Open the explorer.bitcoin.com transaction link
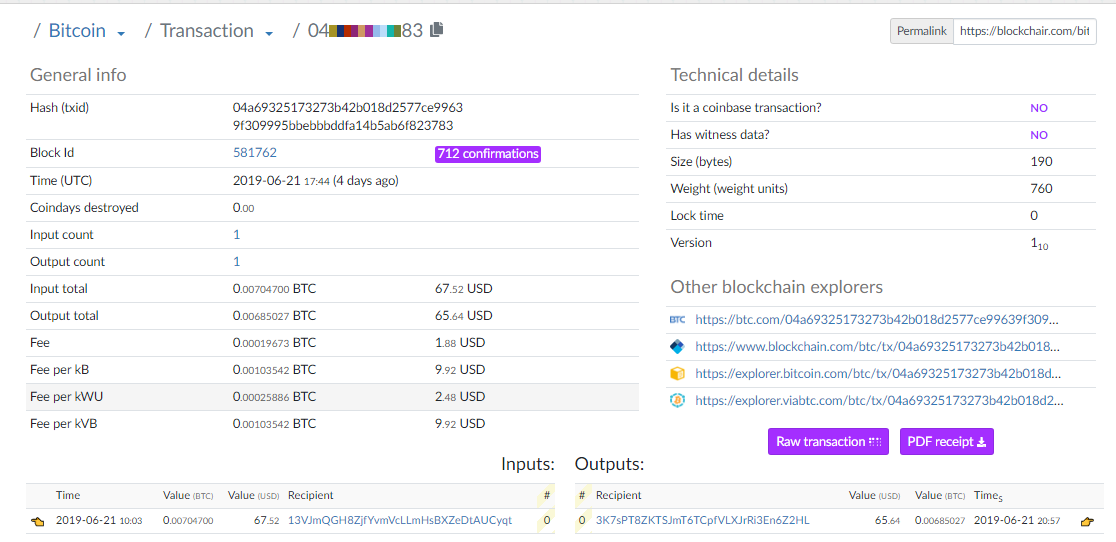 coord(878,373)
